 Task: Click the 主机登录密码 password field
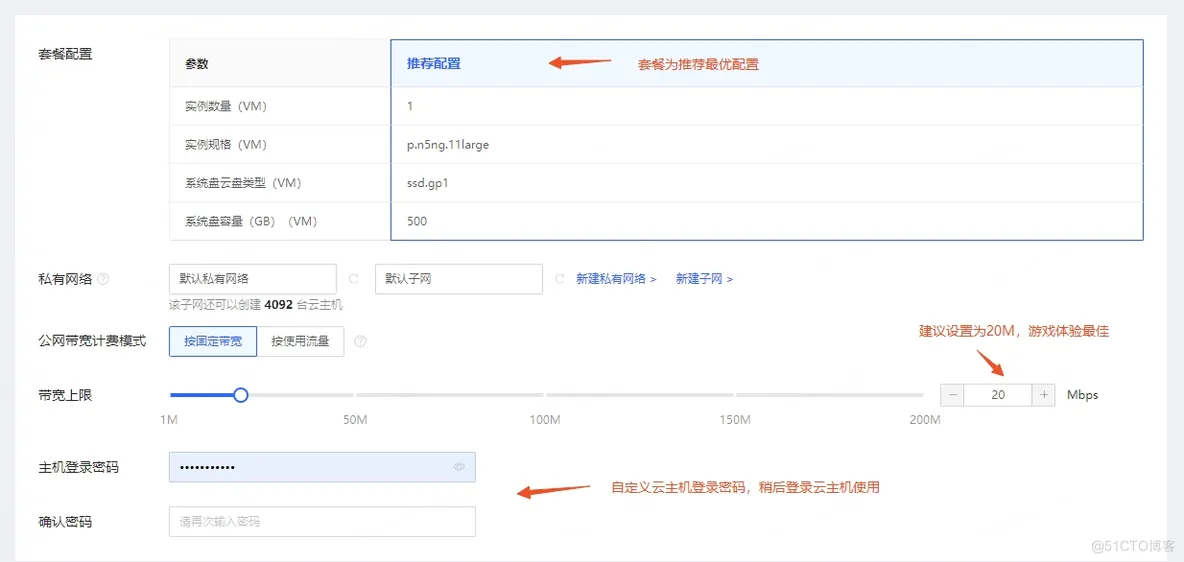pos(322,467)
